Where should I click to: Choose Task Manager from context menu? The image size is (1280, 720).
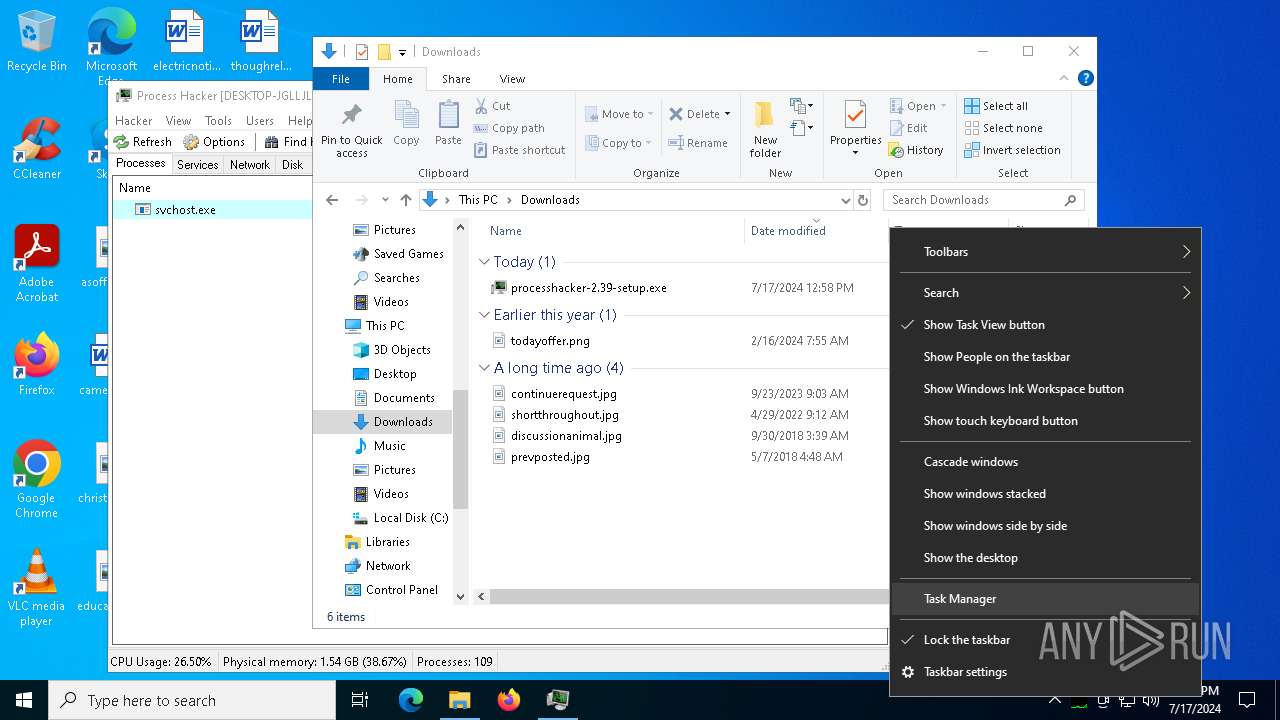tap(1045, 599)
